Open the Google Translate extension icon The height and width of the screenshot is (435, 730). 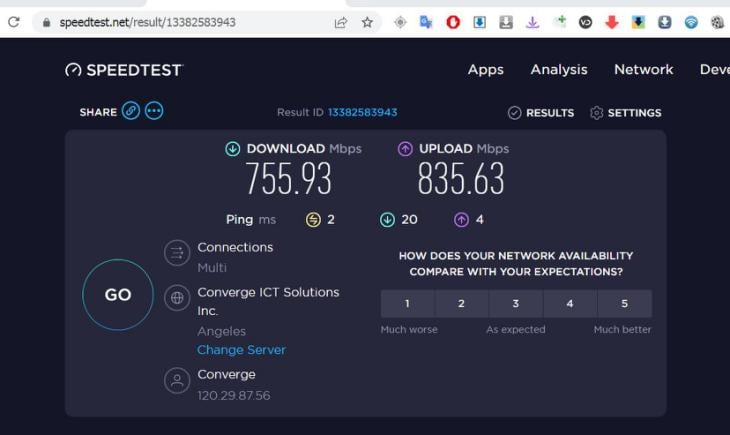(x=426, y=22)
